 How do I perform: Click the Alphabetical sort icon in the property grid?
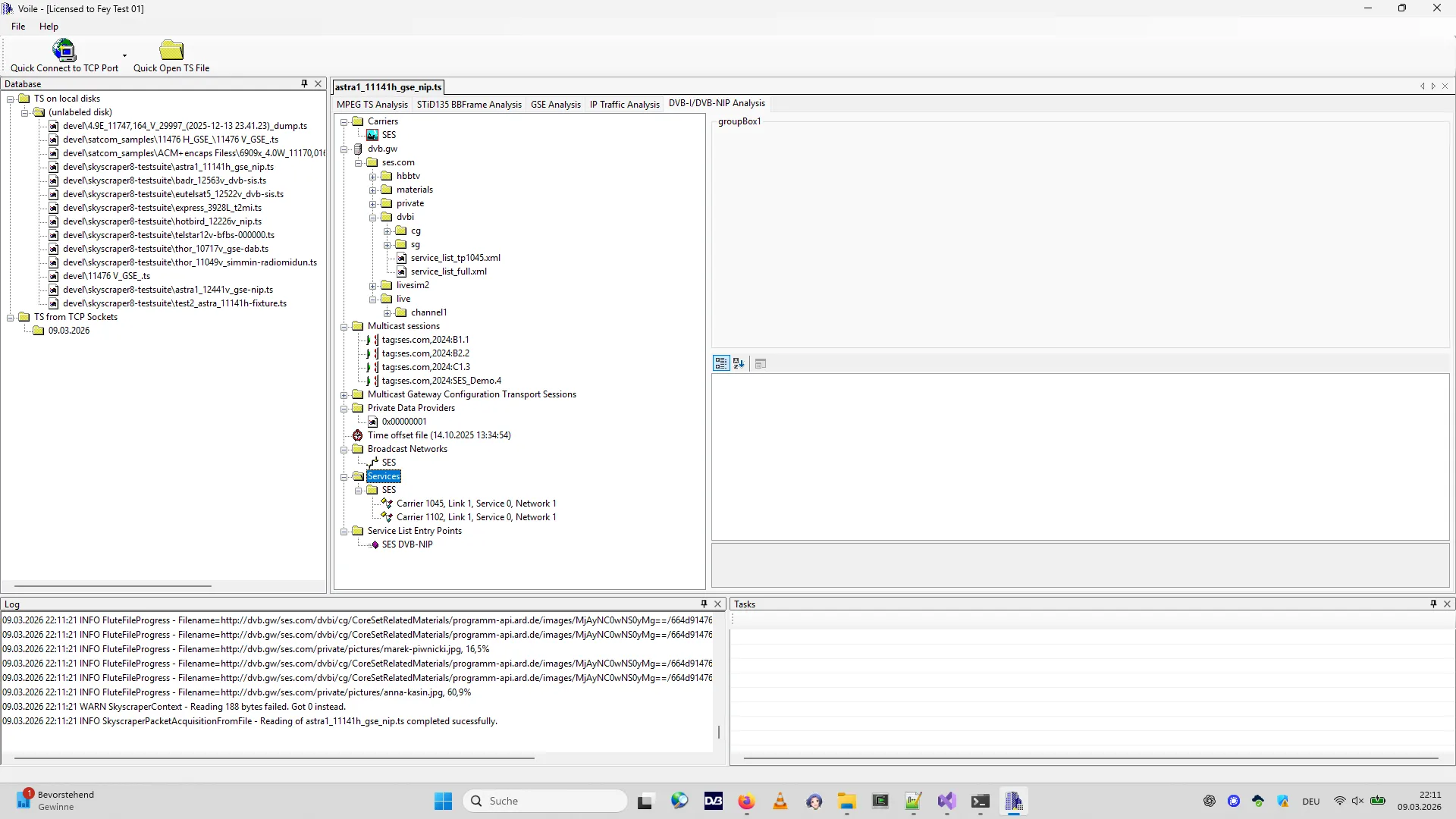click(739, 364)
